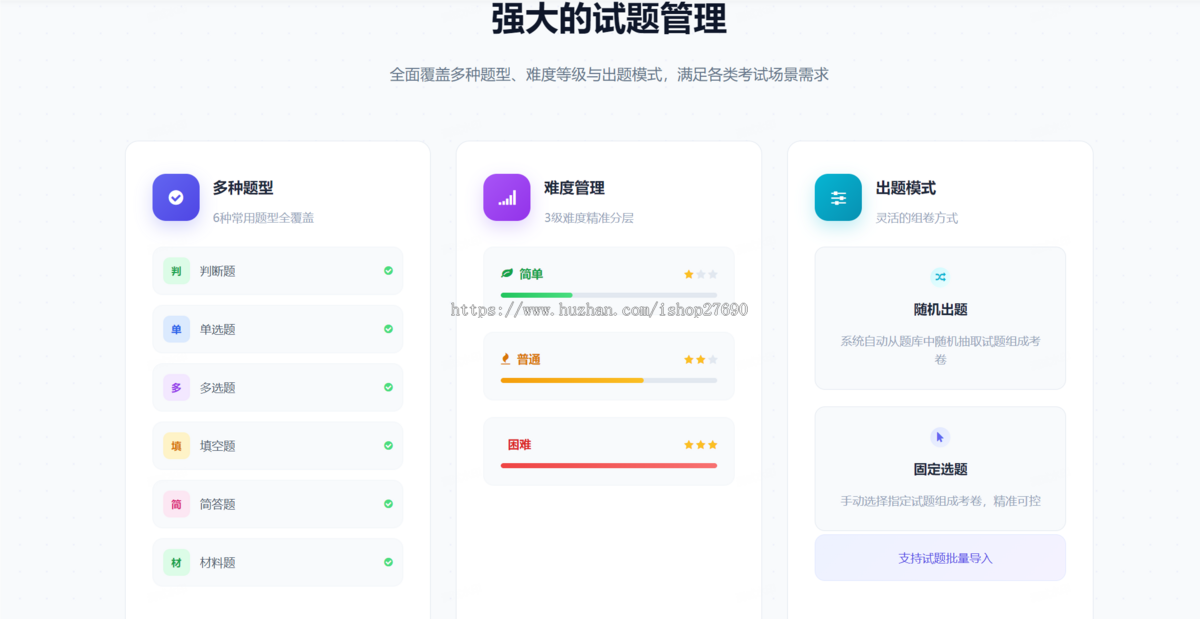Click the 难度管理 card title
The width and height of the screenshot is (1200, 619).
click(574, 187)
